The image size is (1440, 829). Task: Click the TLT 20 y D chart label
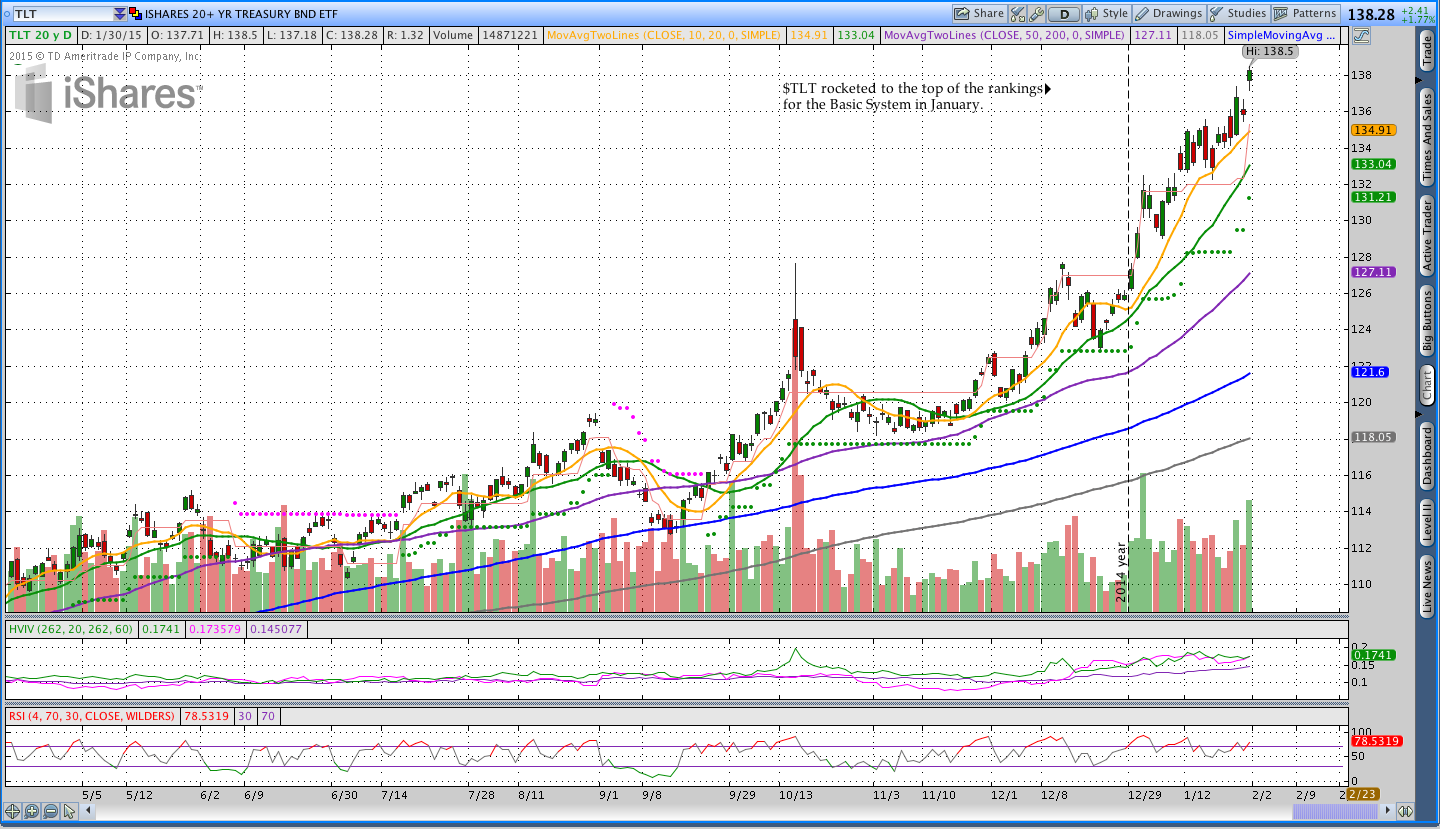(42, 35)
